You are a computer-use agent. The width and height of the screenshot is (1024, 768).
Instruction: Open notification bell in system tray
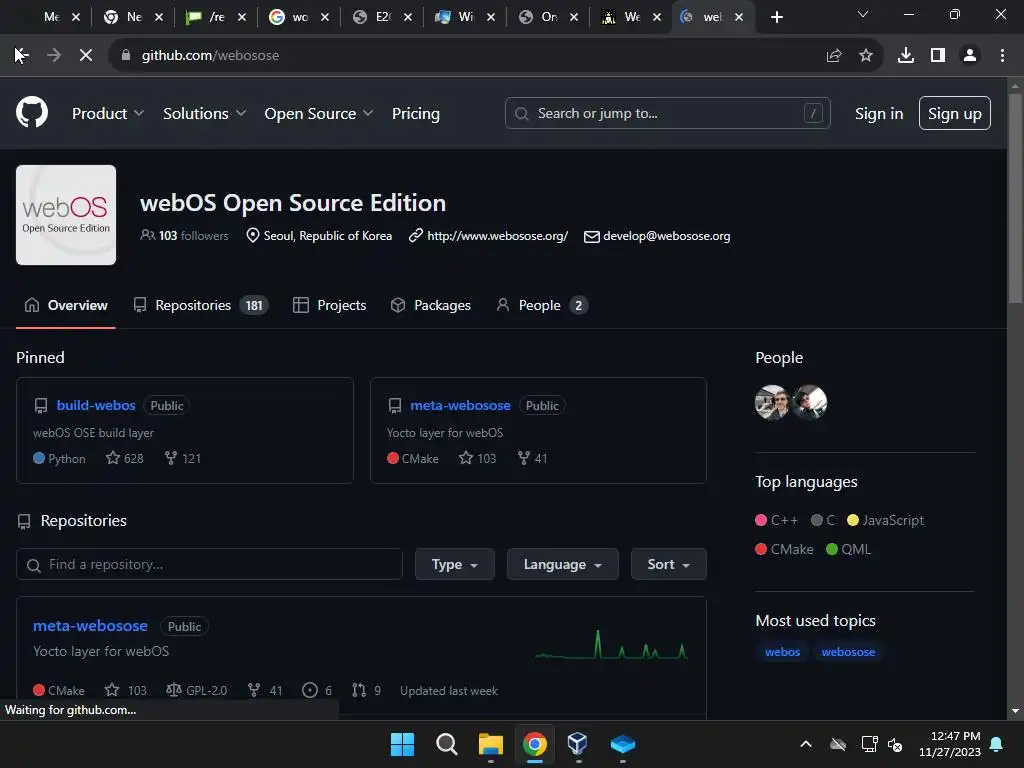[x=997, y=744]
